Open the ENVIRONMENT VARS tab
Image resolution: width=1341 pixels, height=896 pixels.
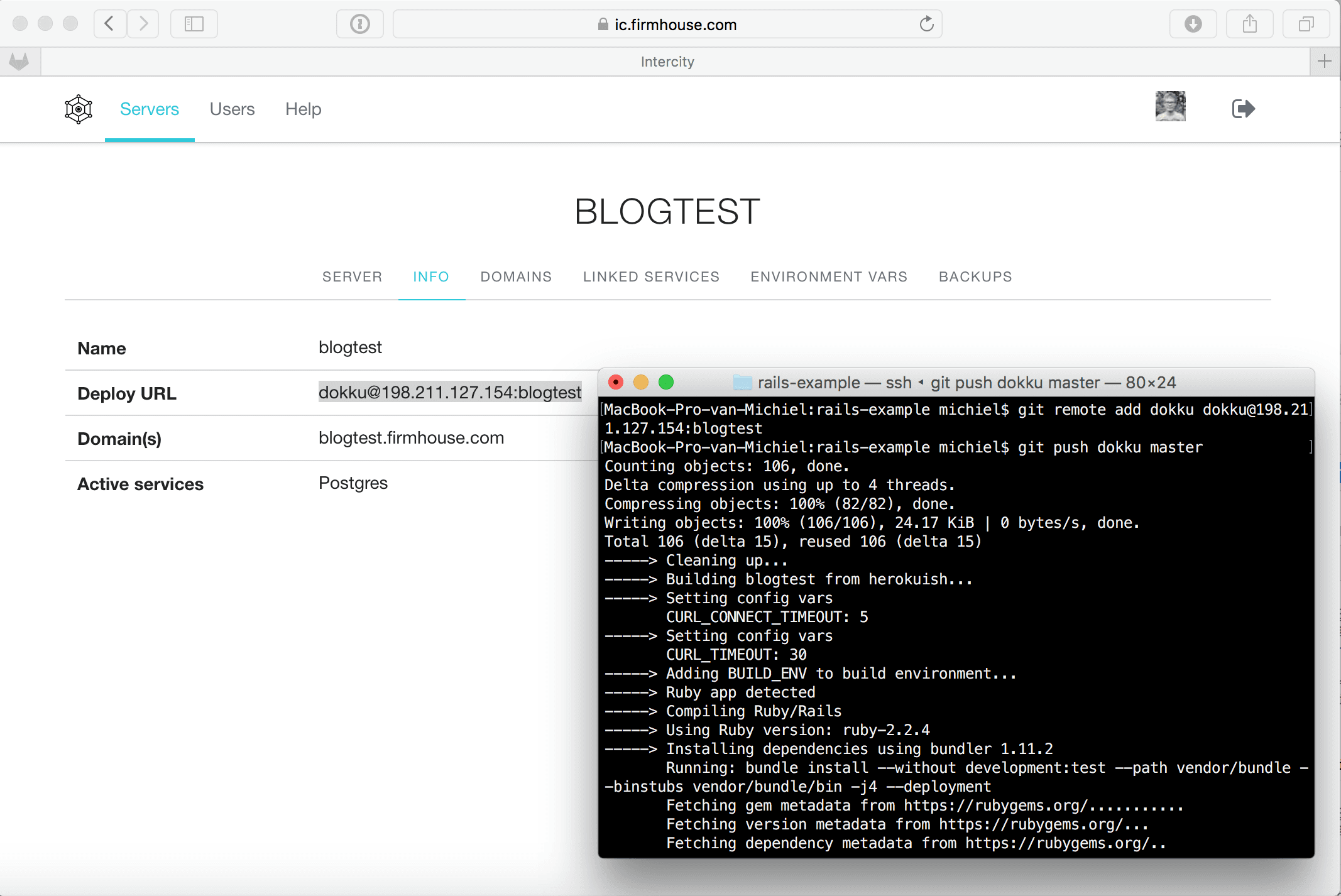coord(829,276)
